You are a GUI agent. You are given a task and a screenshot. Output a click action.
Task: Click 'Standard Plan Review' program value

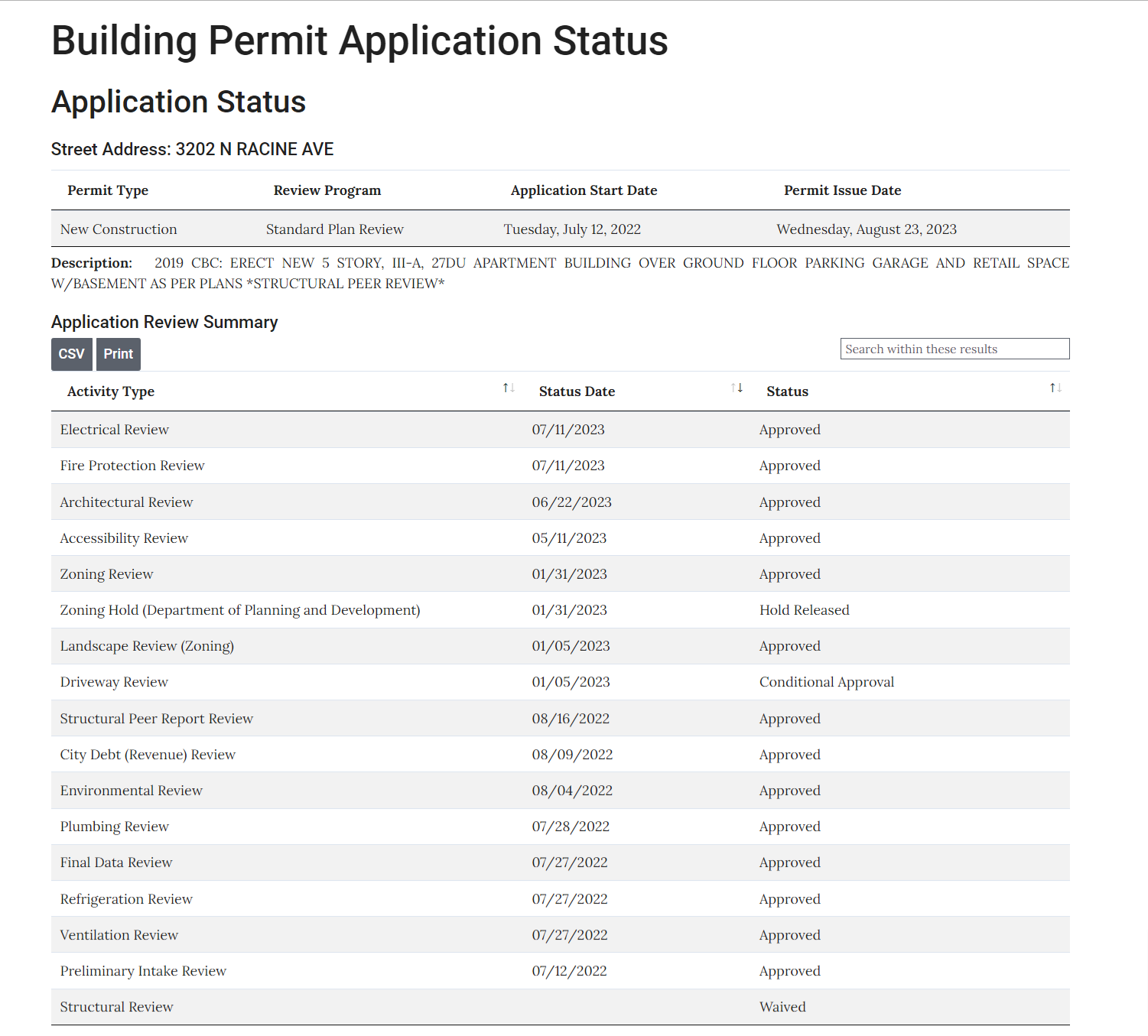pos(335,229)
